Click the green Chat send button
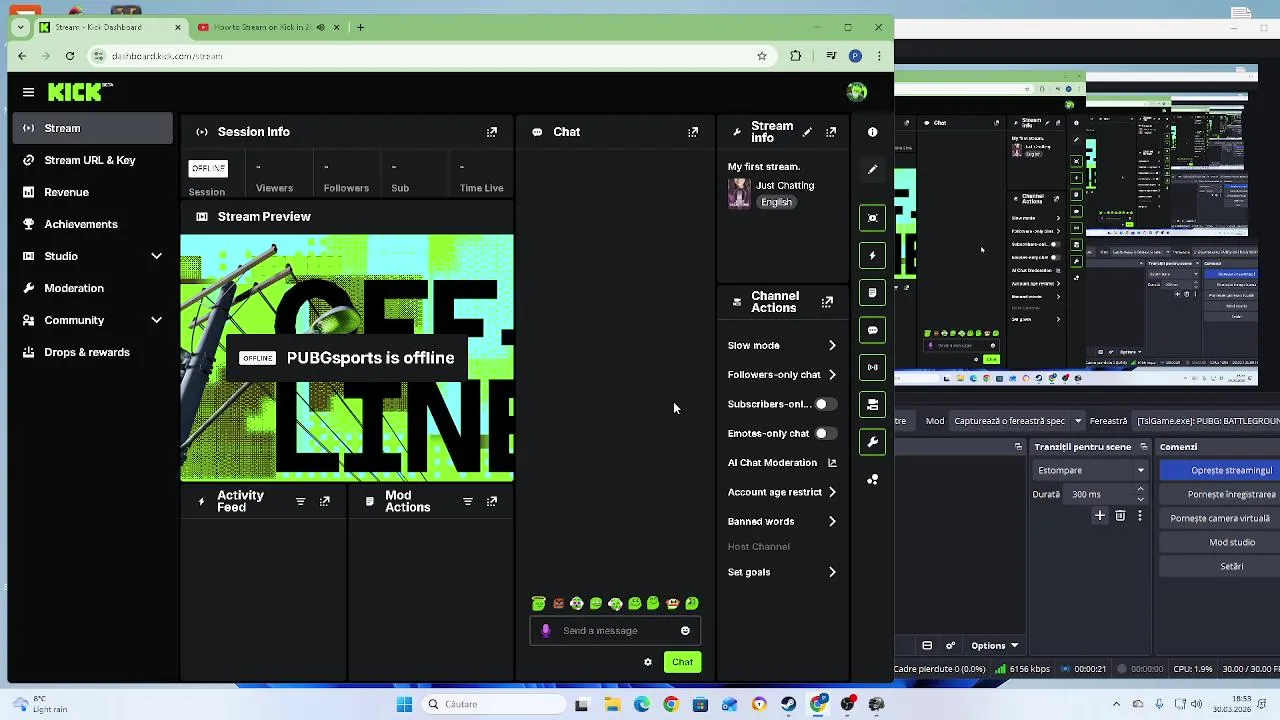The image size is (1280, 720). [682, 662]
